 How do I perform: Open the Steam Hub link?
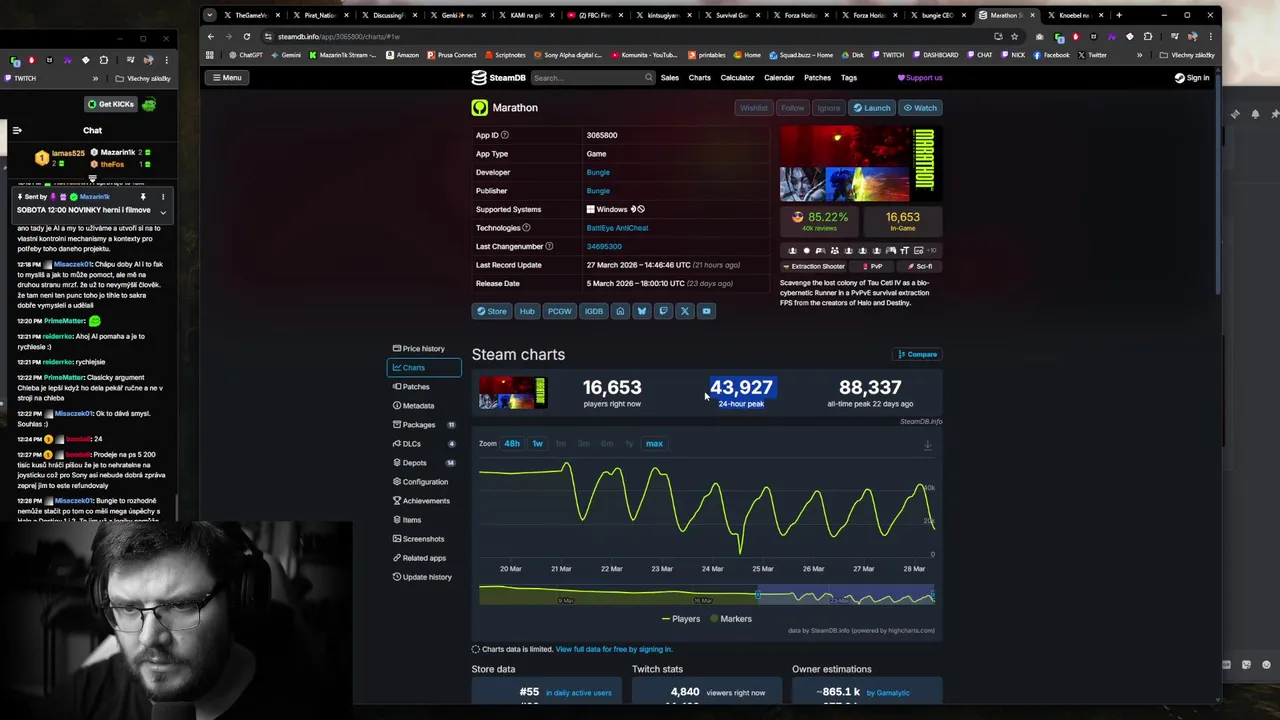(527, 311)
